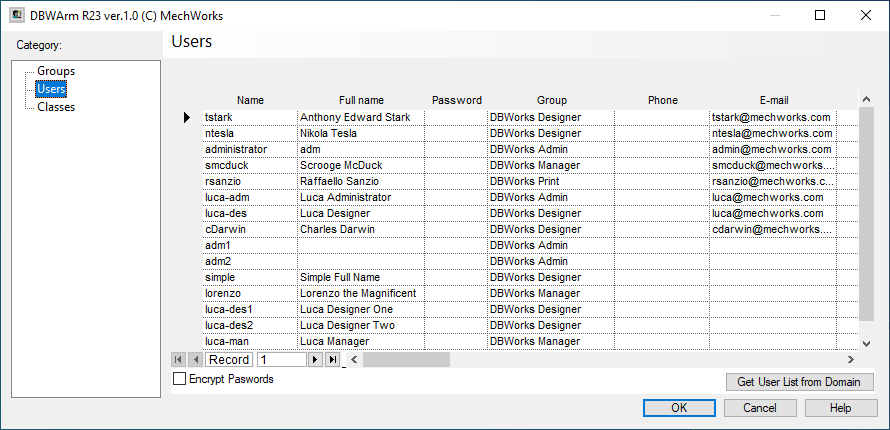890x430 pixels.
Task: Click the E-mail column header
Action: (774, 100)
